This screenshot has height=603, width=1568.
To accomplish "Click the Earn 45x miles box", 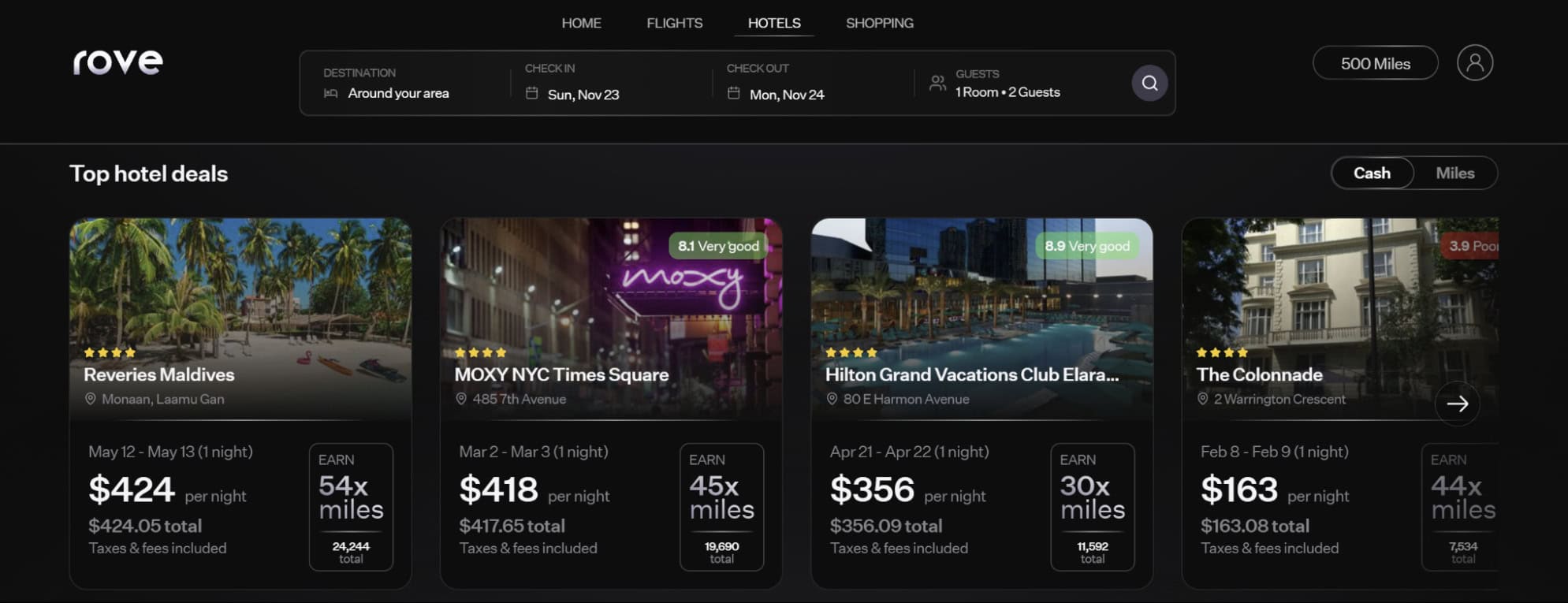I will click(721, 507).
